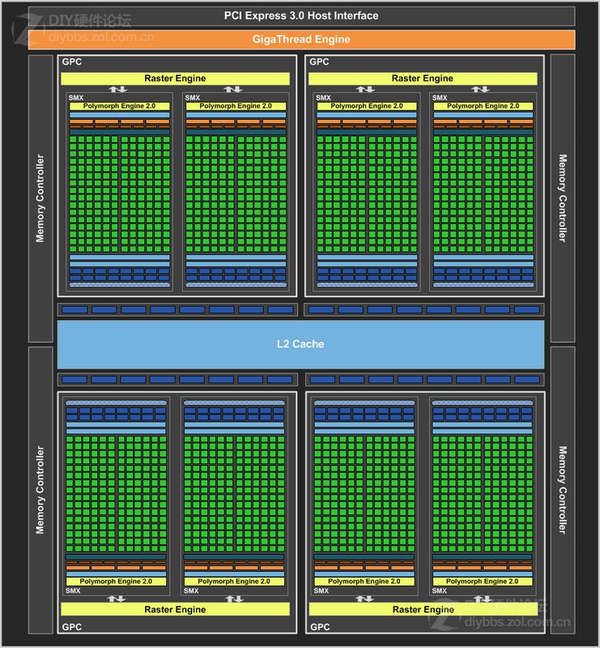
Task: Click the lower-right Memory Controller label
Action: (562, 490)
